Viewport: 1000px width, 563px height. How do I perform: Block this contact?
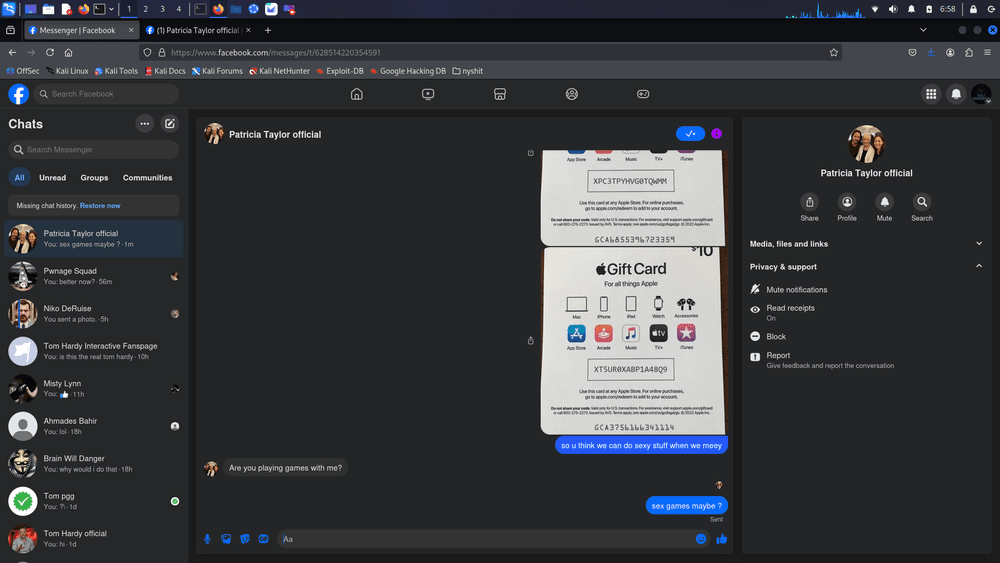point(866,336)
